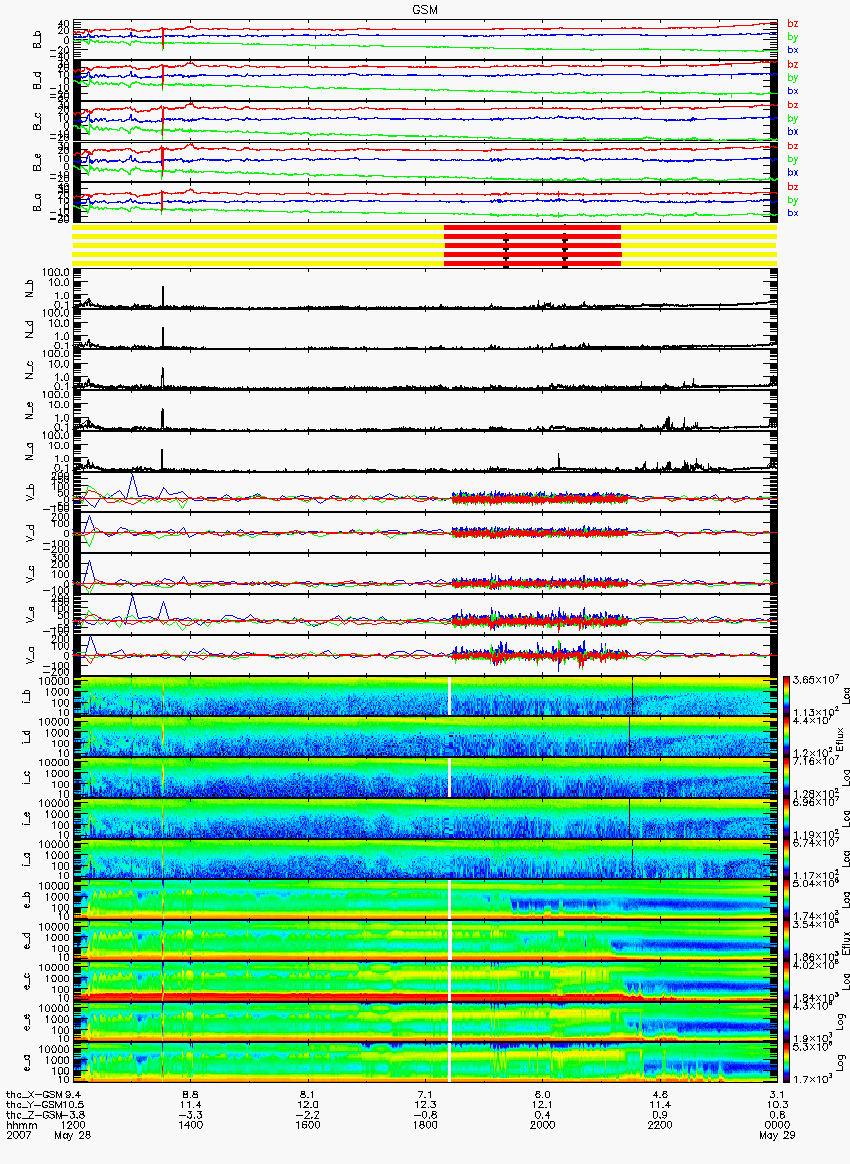
Task: Select the e_e electron spectrogram label
Action: pos(26,1023)
